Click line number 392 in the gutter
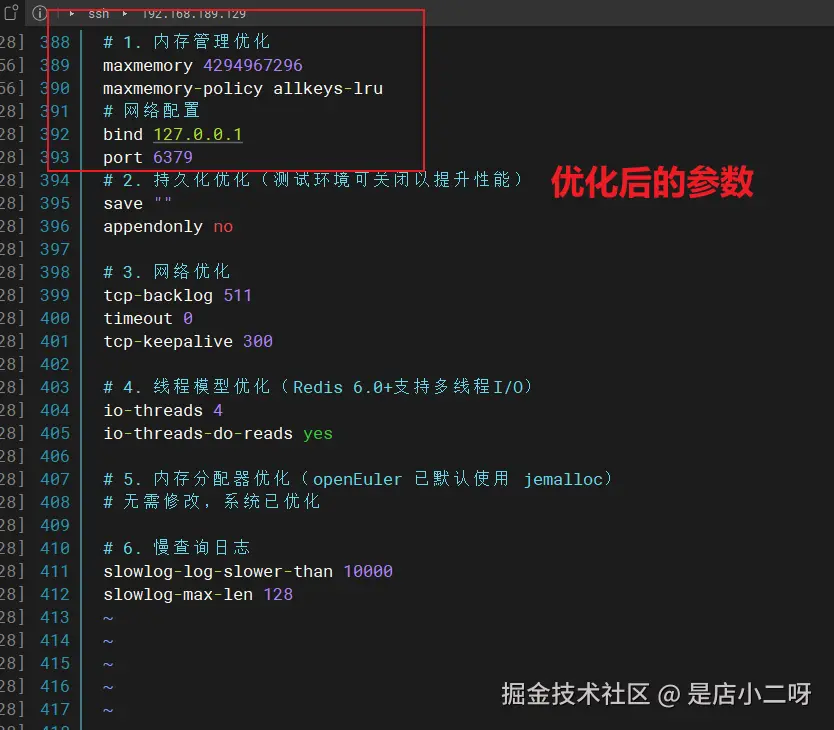The height and width of the screenshot is (730, 834). pos(55,134)
